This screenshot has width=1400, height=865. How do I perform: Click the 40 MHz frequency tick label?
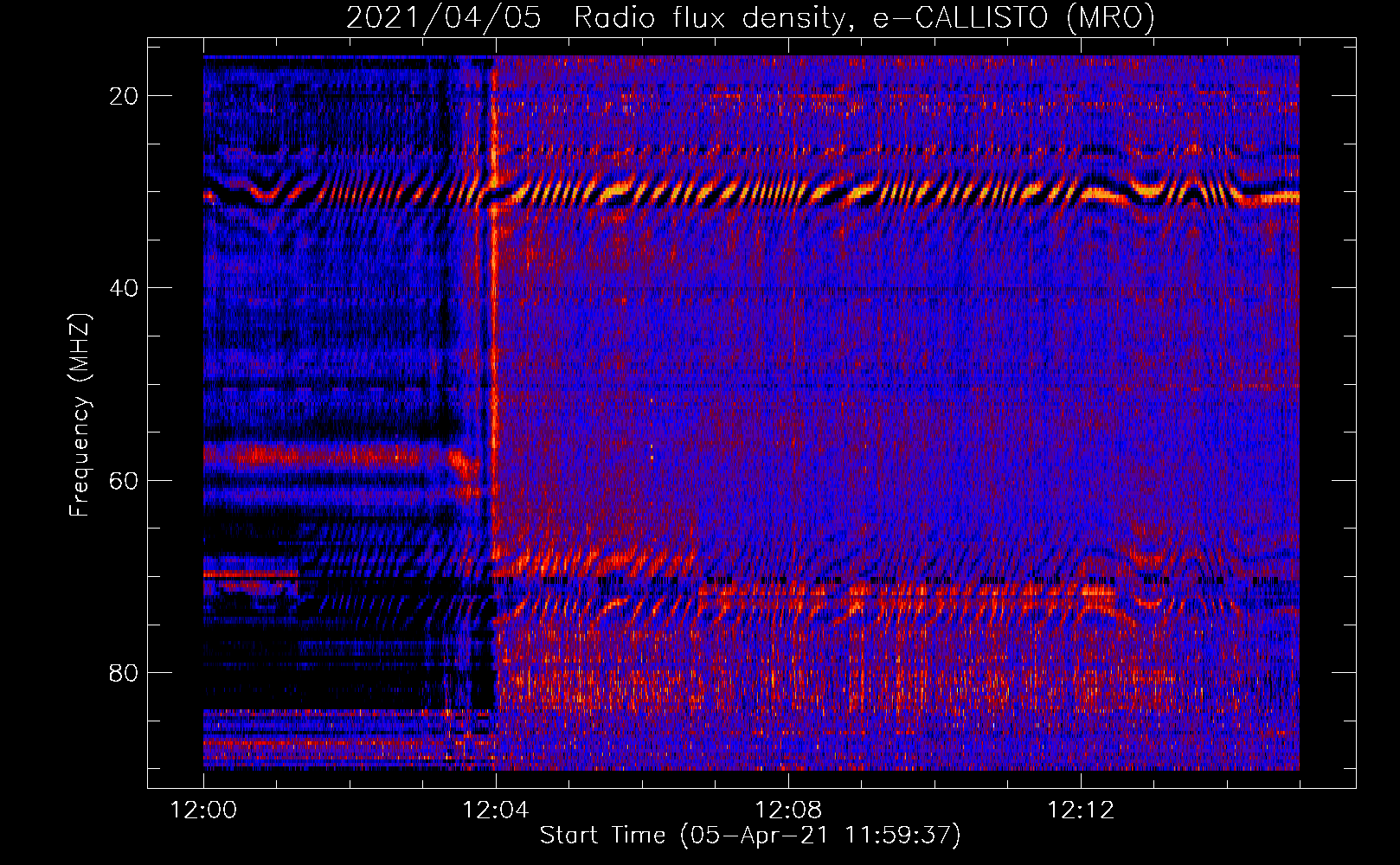coord(124,288)
